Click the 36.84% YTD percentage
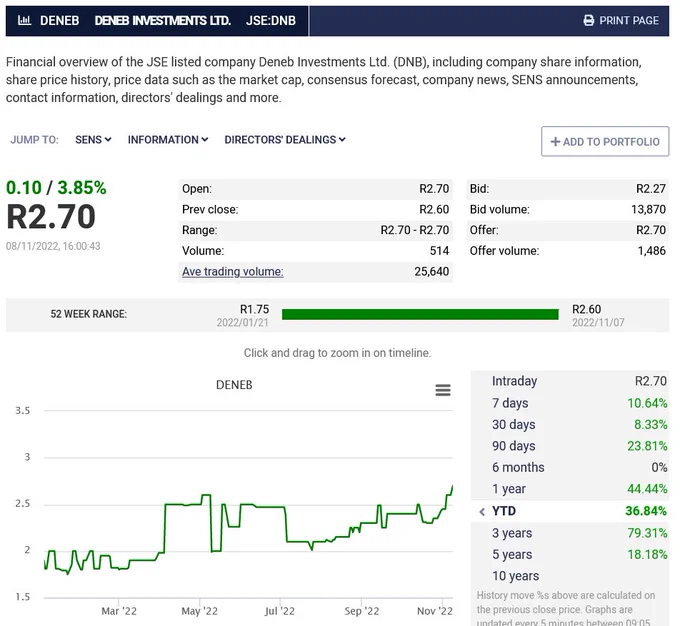Image resolution: width=680 pixels, height=626 pixels. tap(646, 511)
